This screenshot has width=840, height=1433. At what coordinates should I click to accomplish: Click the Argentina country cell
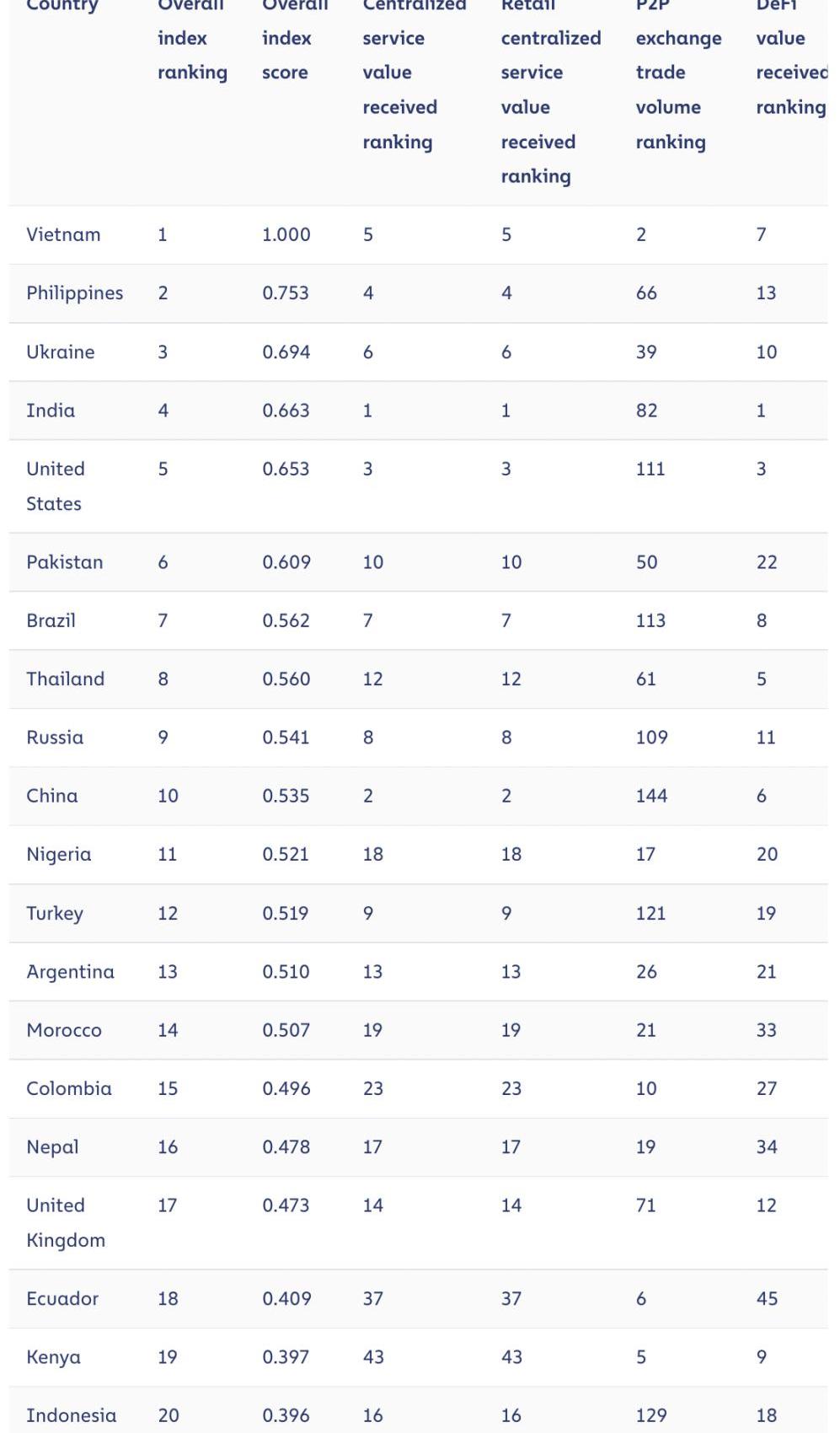pyautogui.click(x=70, y=972)
